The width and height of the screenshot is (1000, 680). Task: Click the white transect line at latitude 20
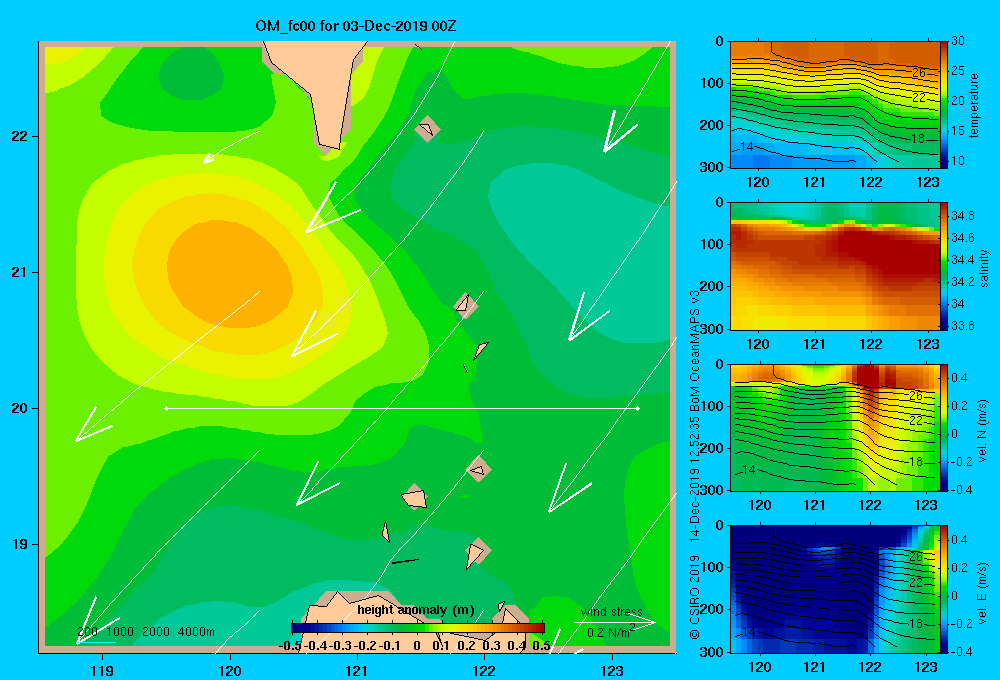point(402,408)
